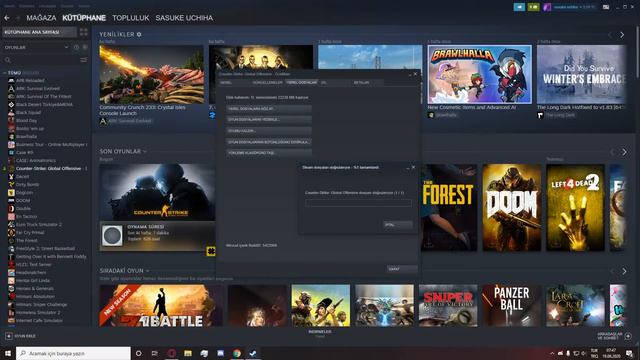Viewport: 640px width, 360px height.
Task: Select APB Reloaded in game list
Action: tap(30, 80)
